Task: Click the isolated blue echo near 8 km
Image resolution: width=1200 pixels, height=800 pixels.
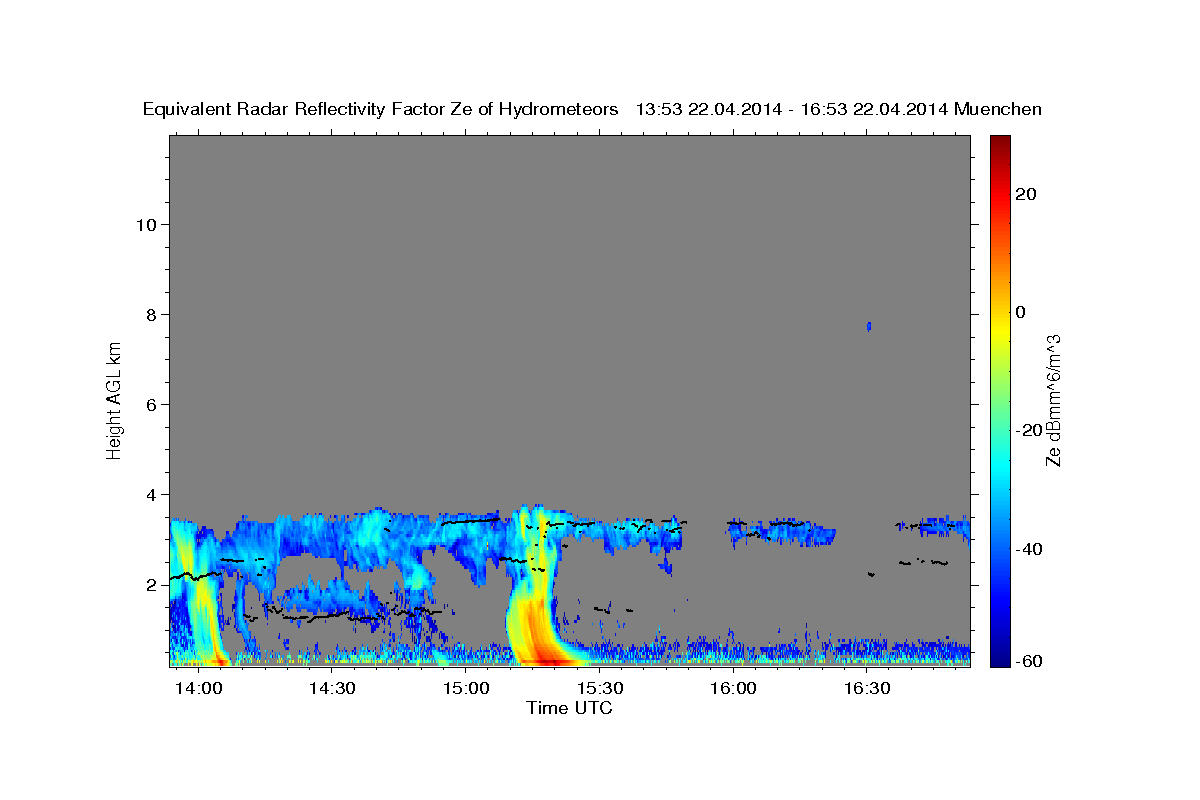Action: point(869,326)
